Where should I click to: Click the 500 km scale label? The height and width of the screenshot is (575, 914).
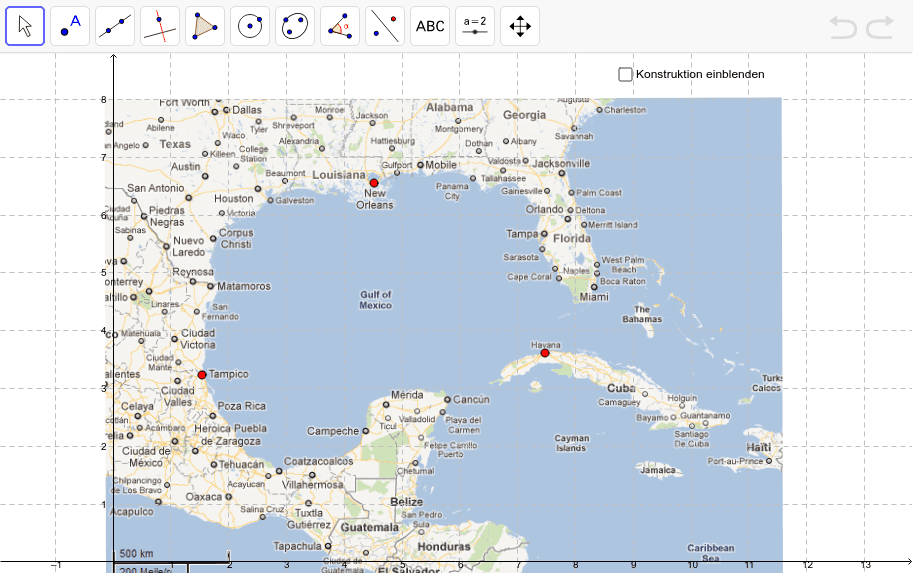pos(136,553)
